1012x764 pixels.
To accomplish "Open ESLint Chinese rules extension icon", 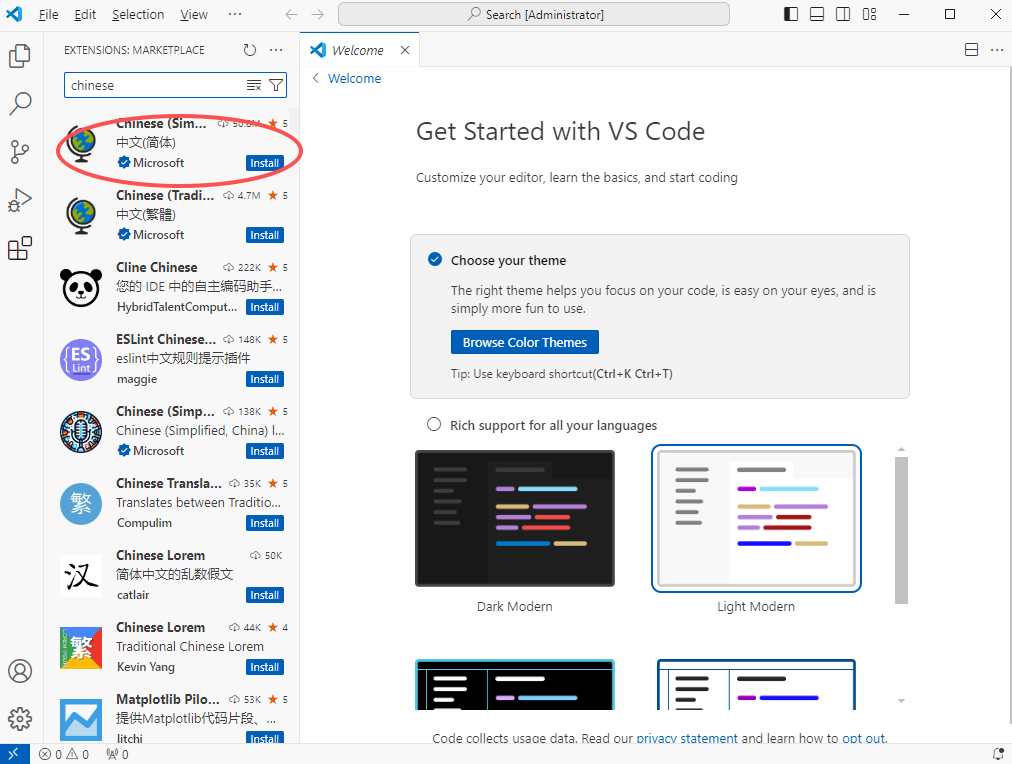I will [x=81, y=359].
